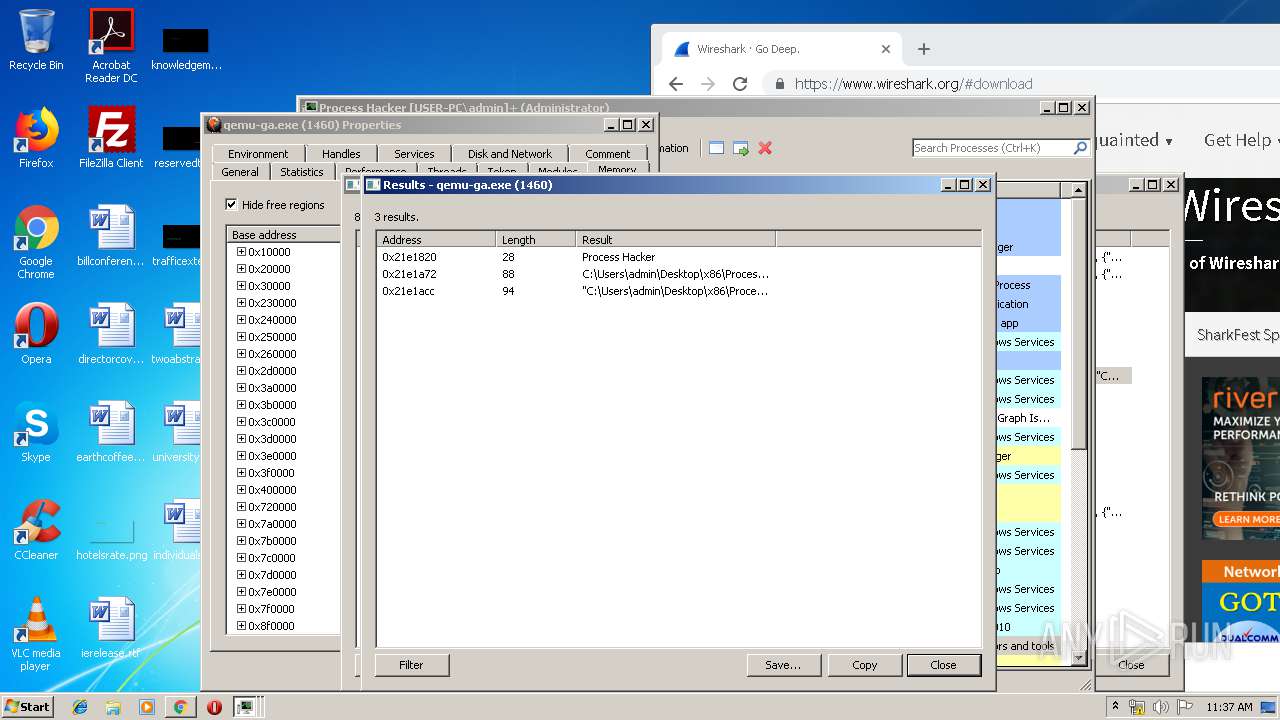
Task: Click the find window icon in Process Hacker toolbar
Action: 716,148
